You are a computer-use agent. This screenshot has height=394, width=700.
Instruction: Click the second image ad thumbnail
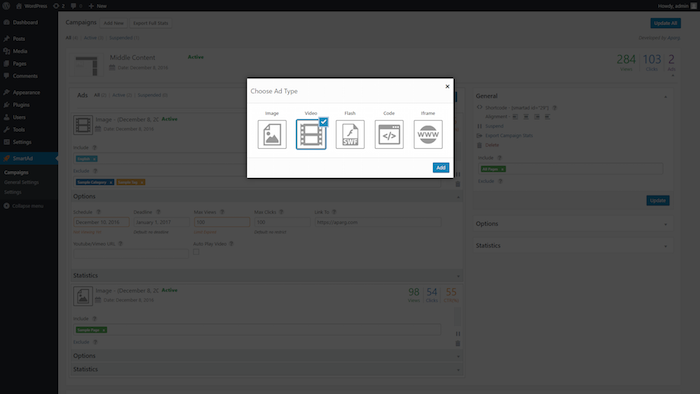(x=83, y=296)
